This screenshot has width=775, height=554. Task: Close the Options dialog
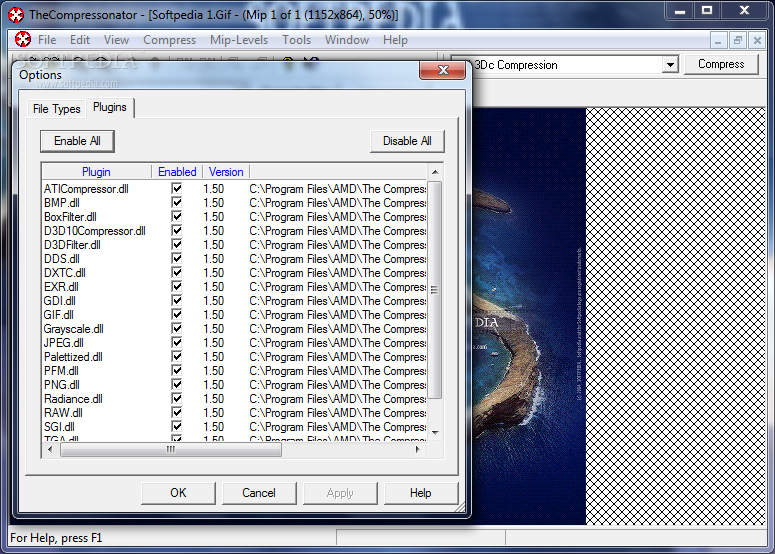[442, 70]
